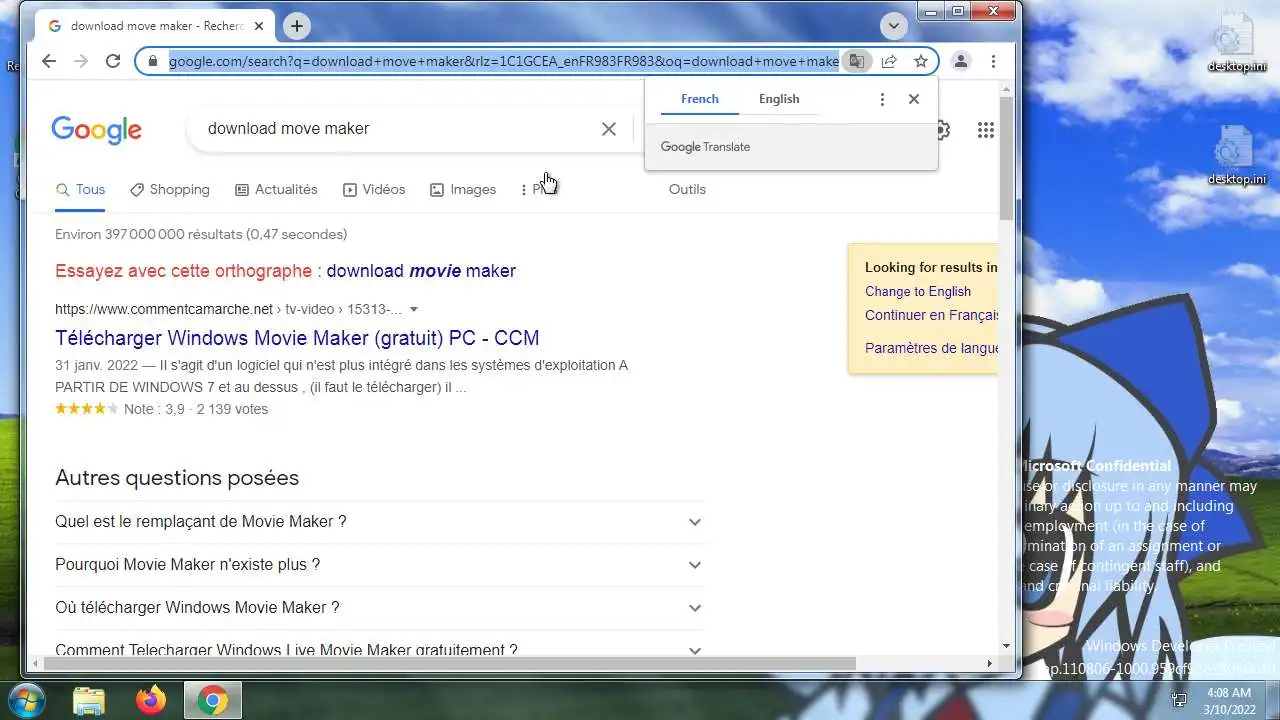Click Change to English link
Screen dimensions: 1280x720
(918, 291)
